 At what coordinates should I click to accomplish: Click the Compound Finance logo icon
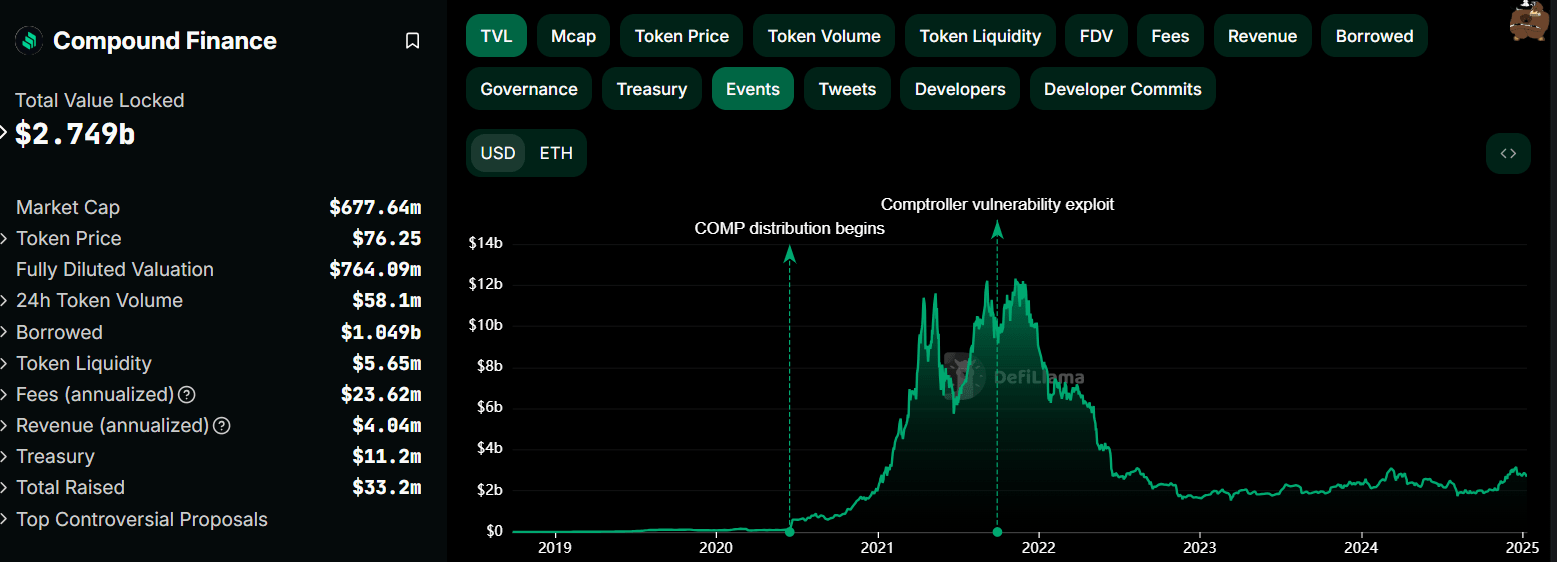pyautogui.click(x=28, y=40)
